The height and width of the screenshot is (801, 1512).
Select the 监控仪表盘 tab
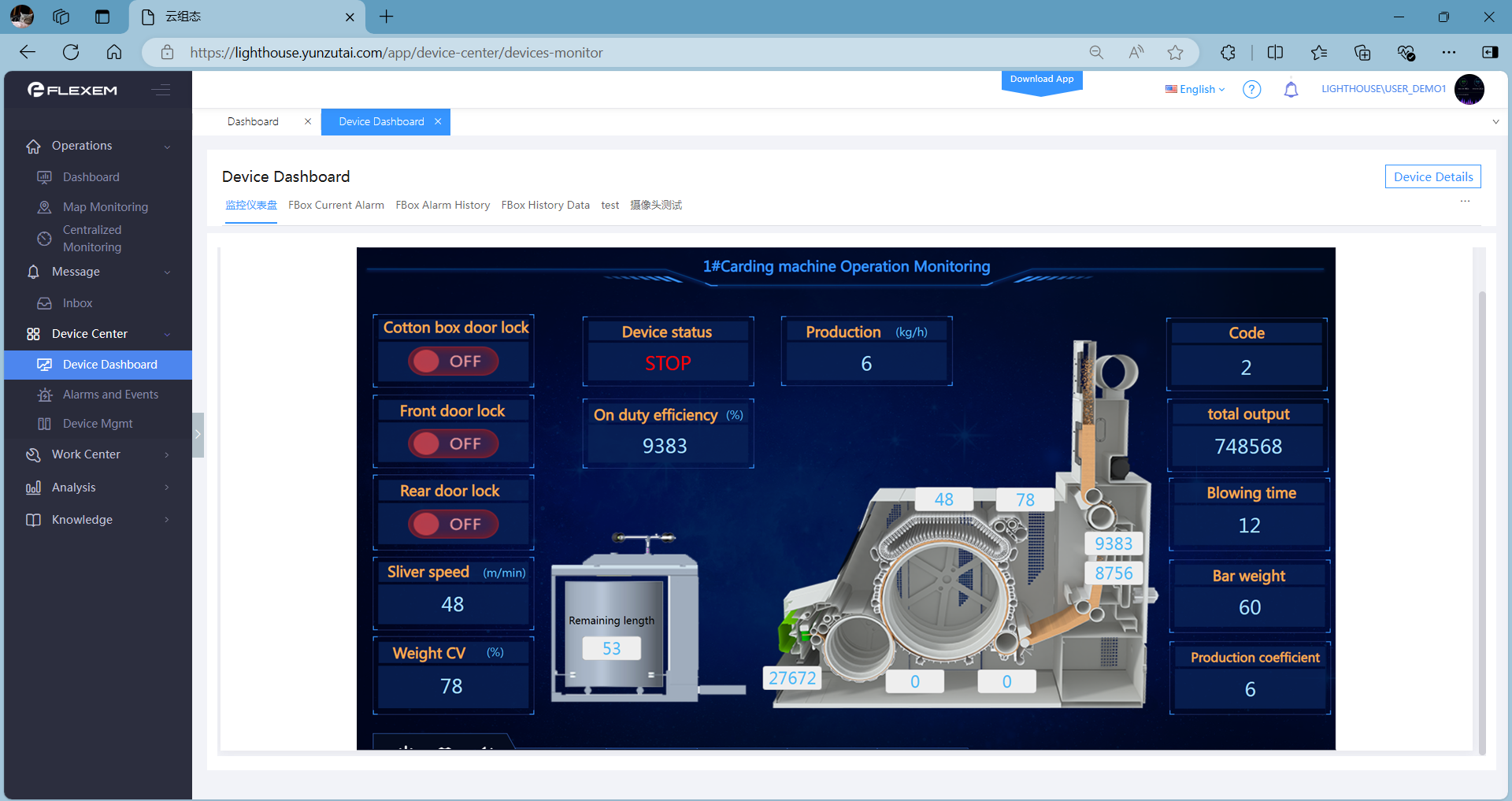click(x=251, y=205)
